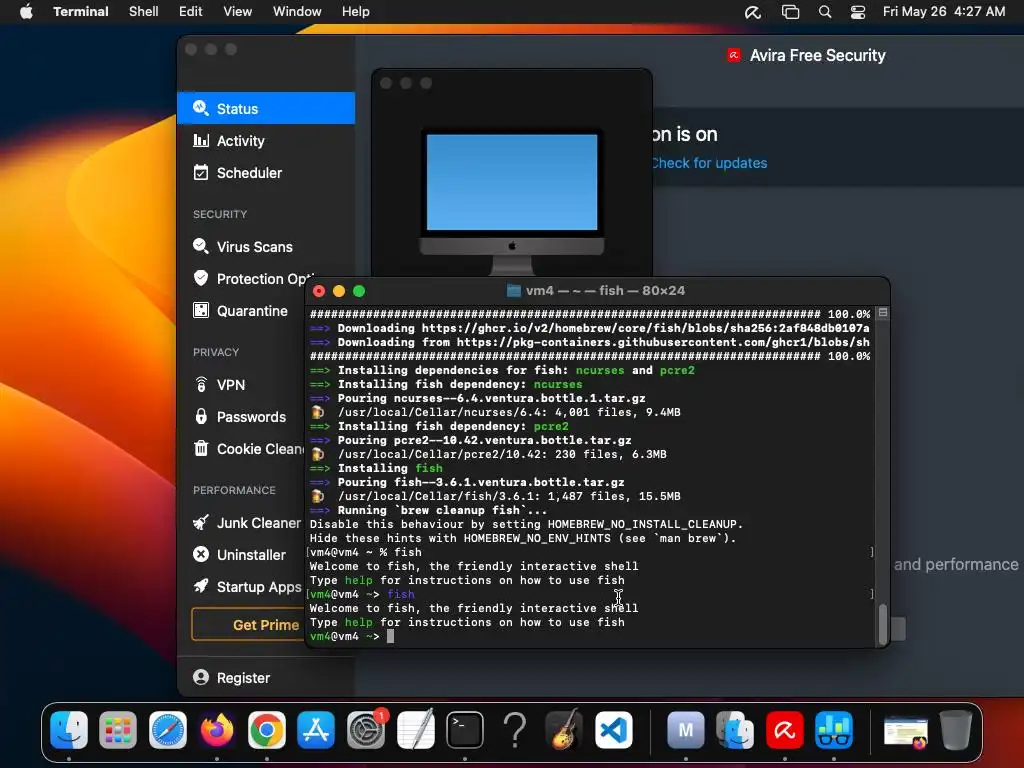Click the Passwords lock icon

200,417
